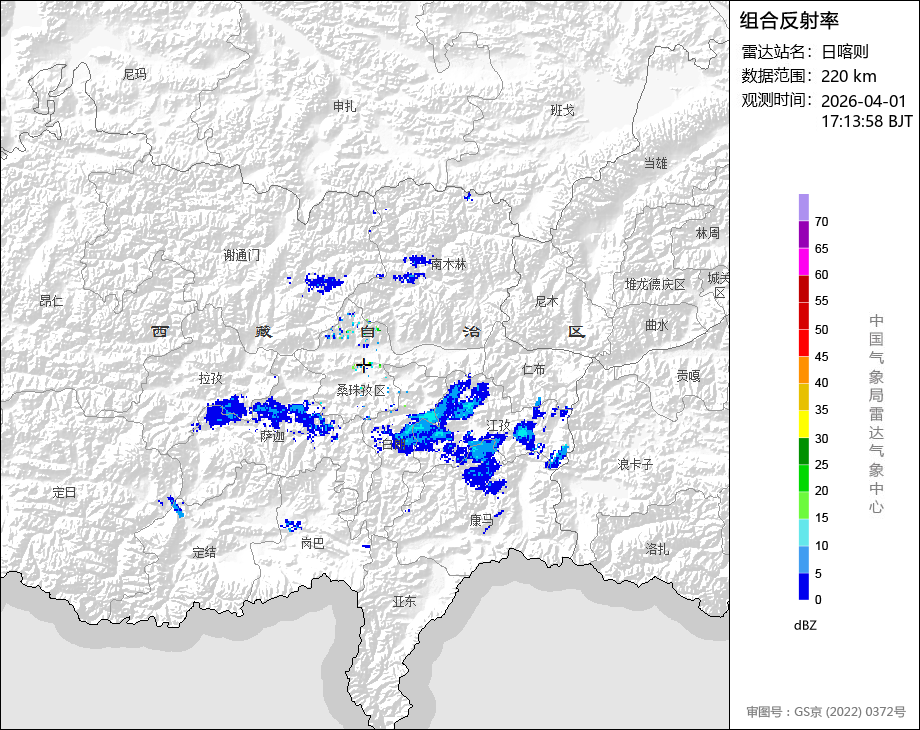920x730 pixels.
Task: Click the bold 藏 character on map
Action: tap(263, 332)
